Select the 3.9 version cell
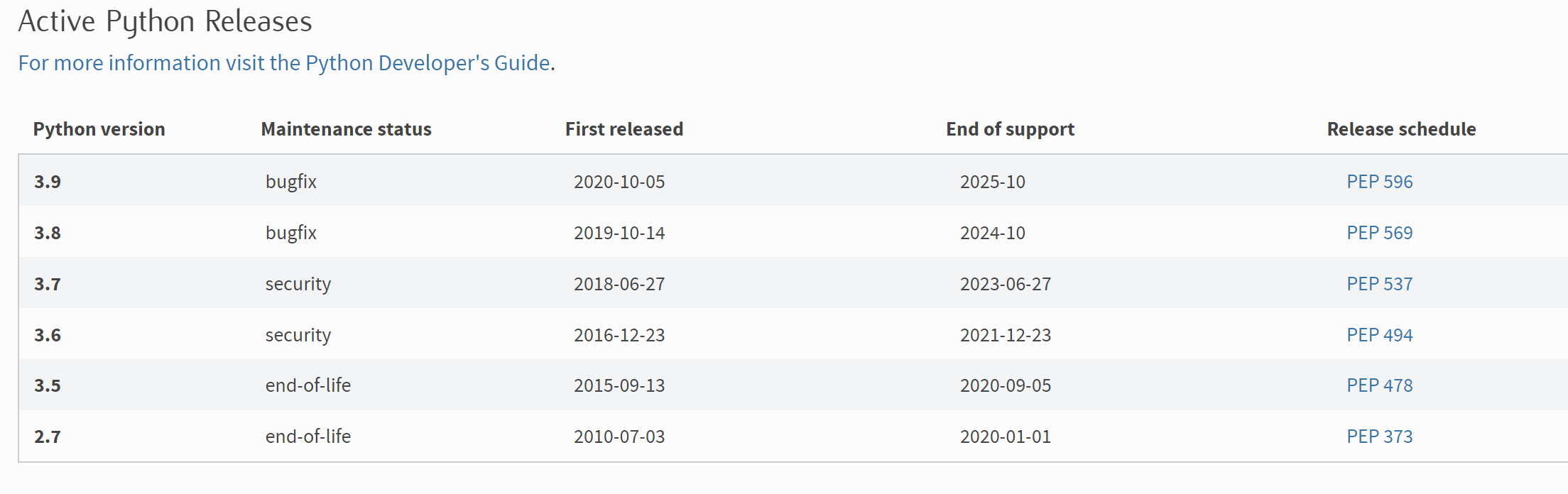Screen dimensions: 1568x494 click(48, 182)
